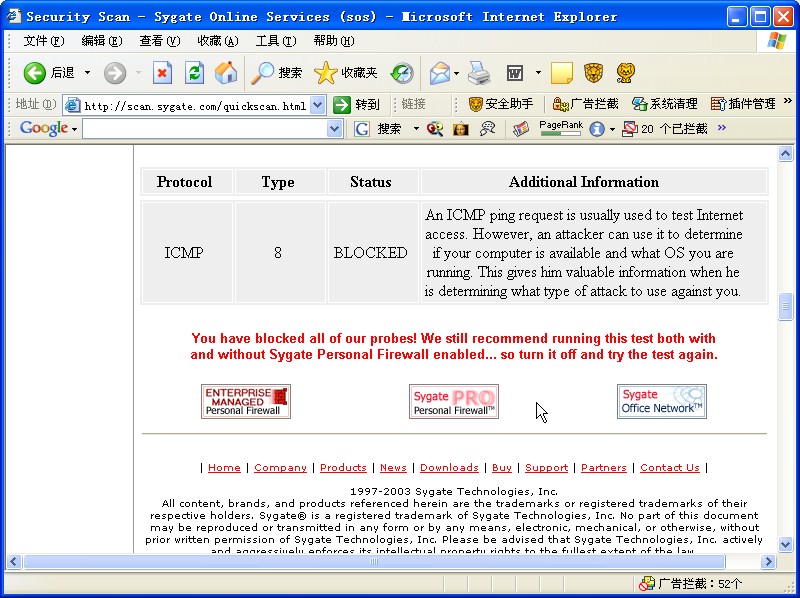Click the yellow note toolbar icon
The height and width of the screenshot is (598, 800).
[x=562, y=73]
